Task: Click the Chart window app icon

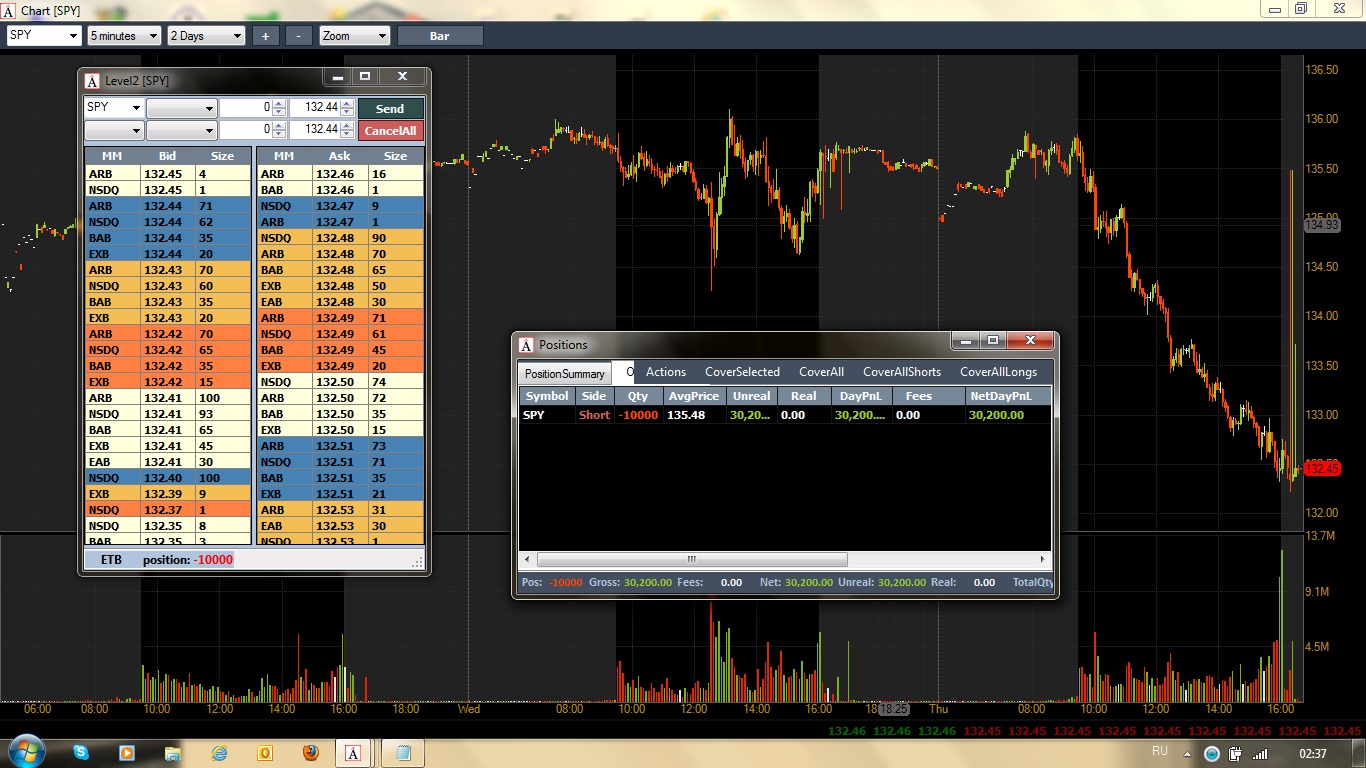Action: tap(9, 10)
